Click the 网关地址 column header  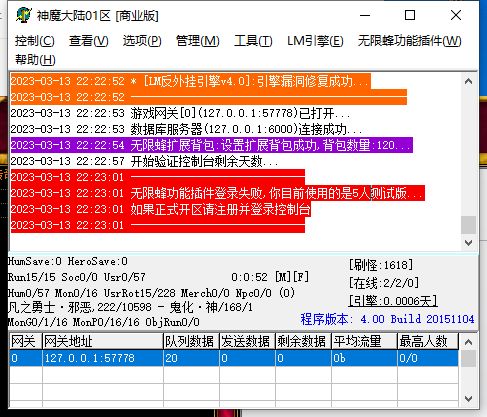coord(103,341)
